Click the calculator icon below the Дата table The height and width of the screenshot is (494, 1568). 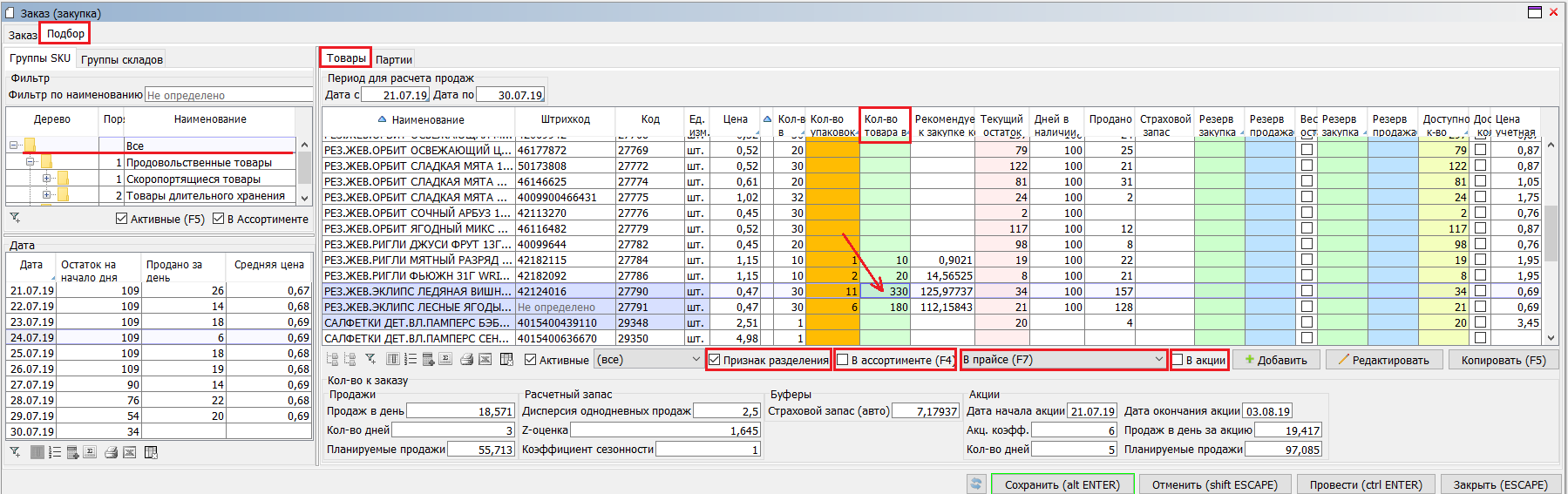72,452
